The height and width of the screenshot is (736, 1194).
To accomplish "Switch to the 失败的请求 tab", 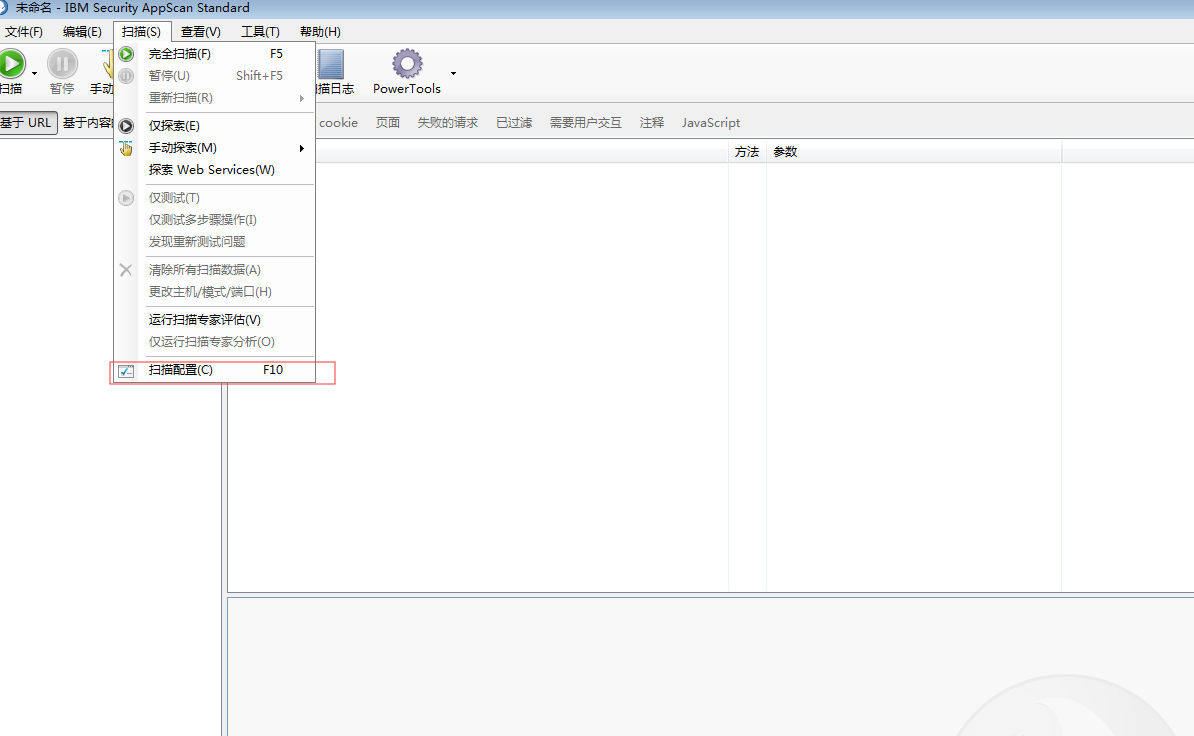I will (x=448, y=123).
